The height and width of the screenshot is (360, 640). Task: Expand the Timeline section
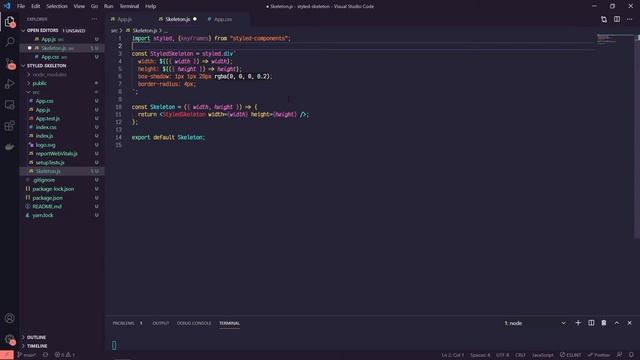37,346
